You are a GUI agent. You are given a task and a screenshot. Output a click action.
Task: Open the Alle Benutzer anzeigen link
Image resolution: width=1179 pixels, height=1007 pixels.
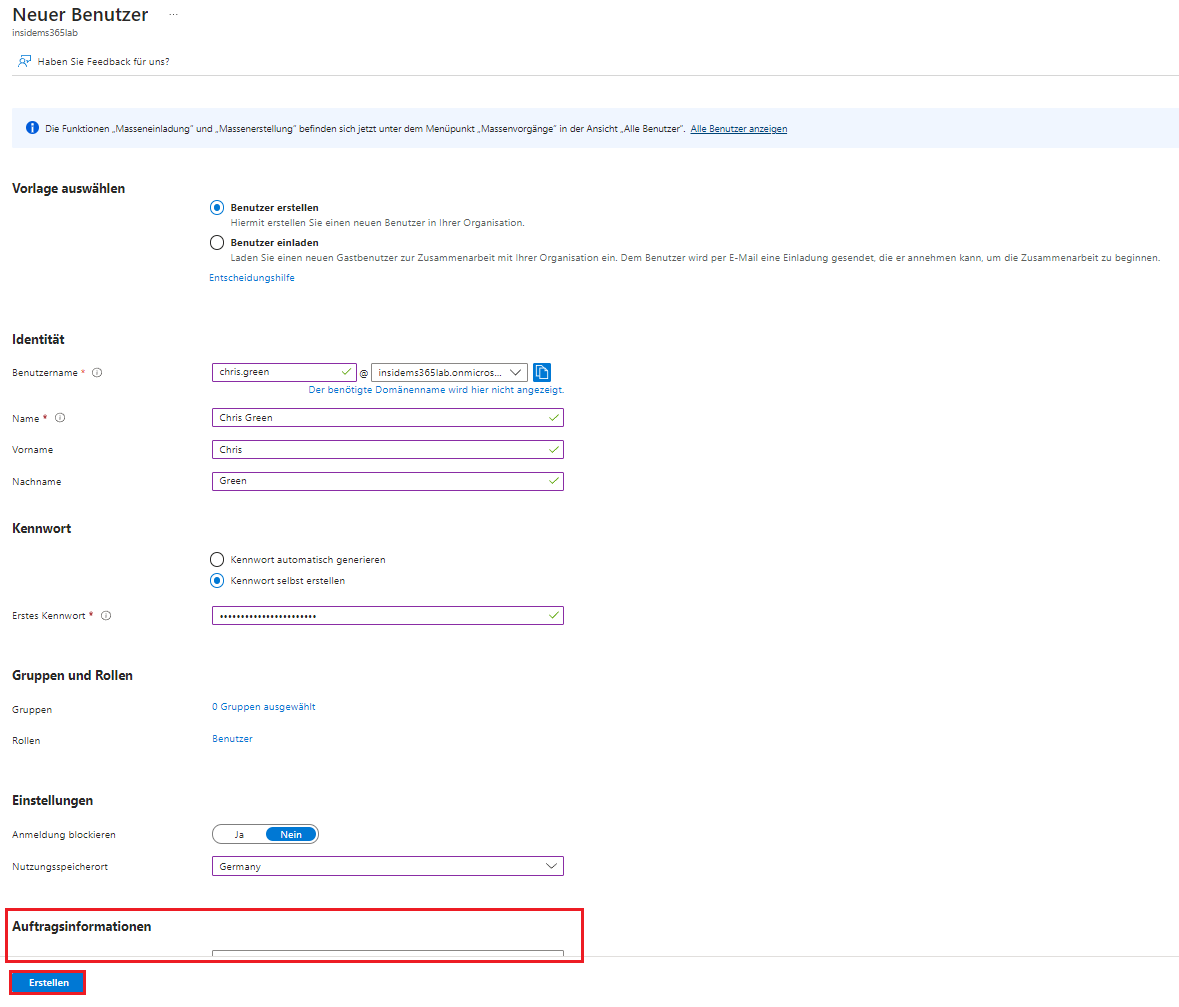click(x=738, y=129)
